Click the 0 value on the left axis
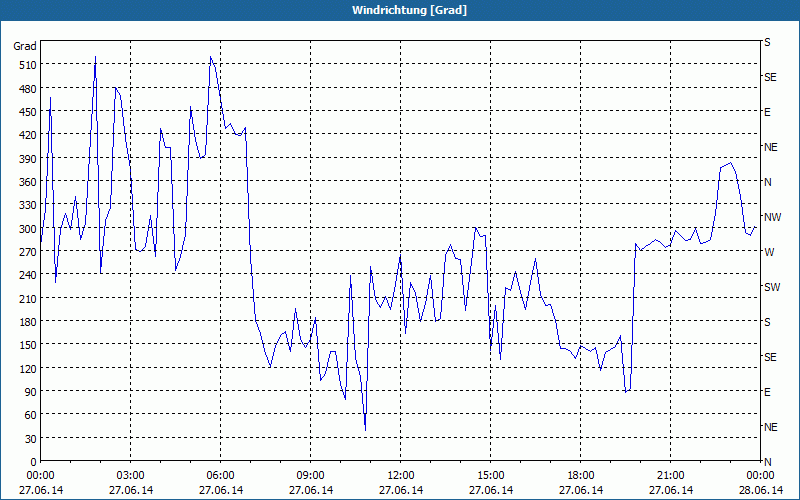 coord(33,462)
